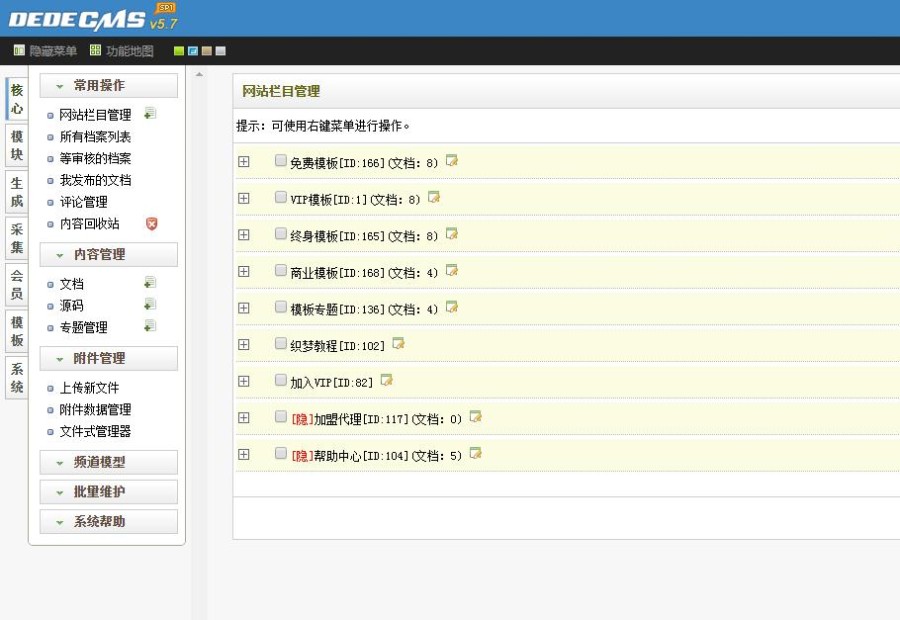The height and width of the screenshot is (620, 900).
Task: Check the 终身模板 checkbox
Action: (x=281, y=234)
